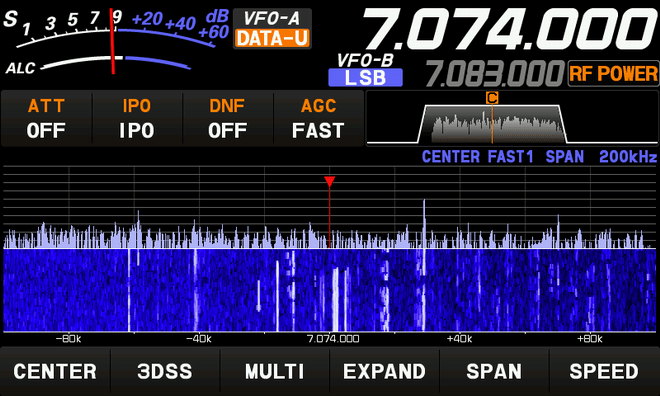
Task: Tap the FAST1 sweep speed text
Action: pyautogui.click(x=511, y=157)
